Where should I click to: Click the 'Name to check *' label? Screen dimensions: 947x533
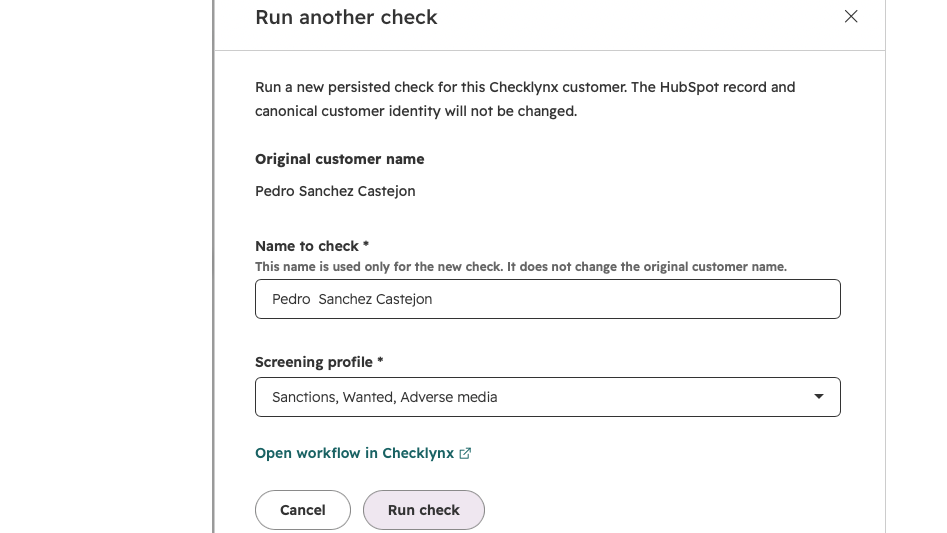point(312,246)
